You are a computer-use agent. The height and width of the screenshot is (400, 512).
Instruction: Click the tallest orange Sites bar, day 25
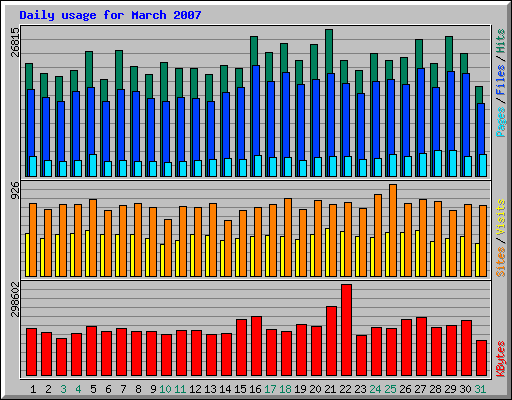393,230
